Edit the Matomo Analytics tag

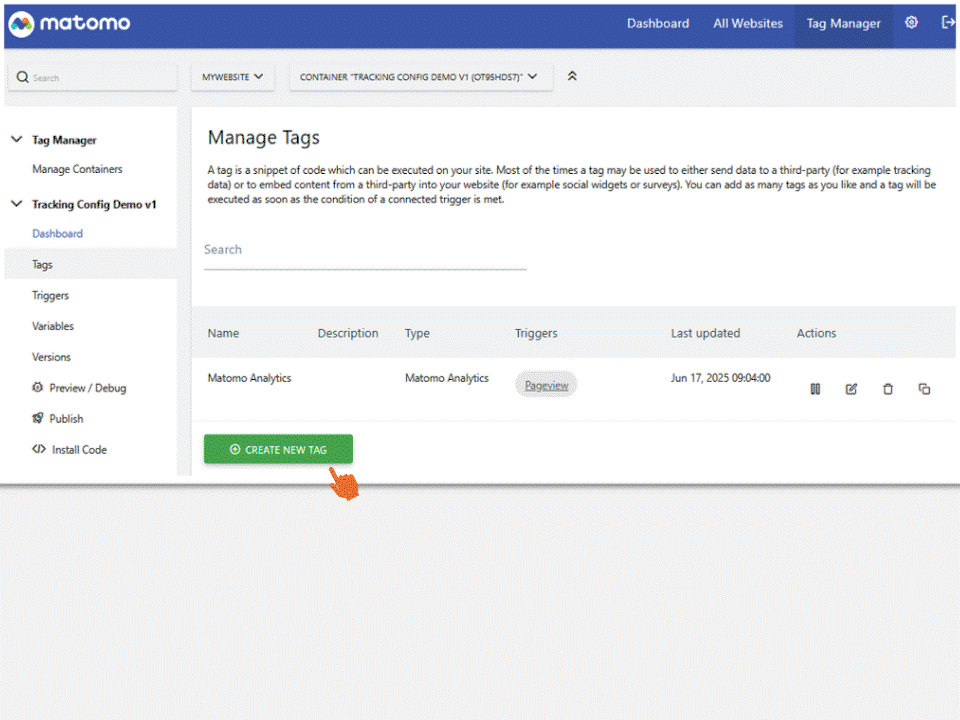tap(851, 389)
